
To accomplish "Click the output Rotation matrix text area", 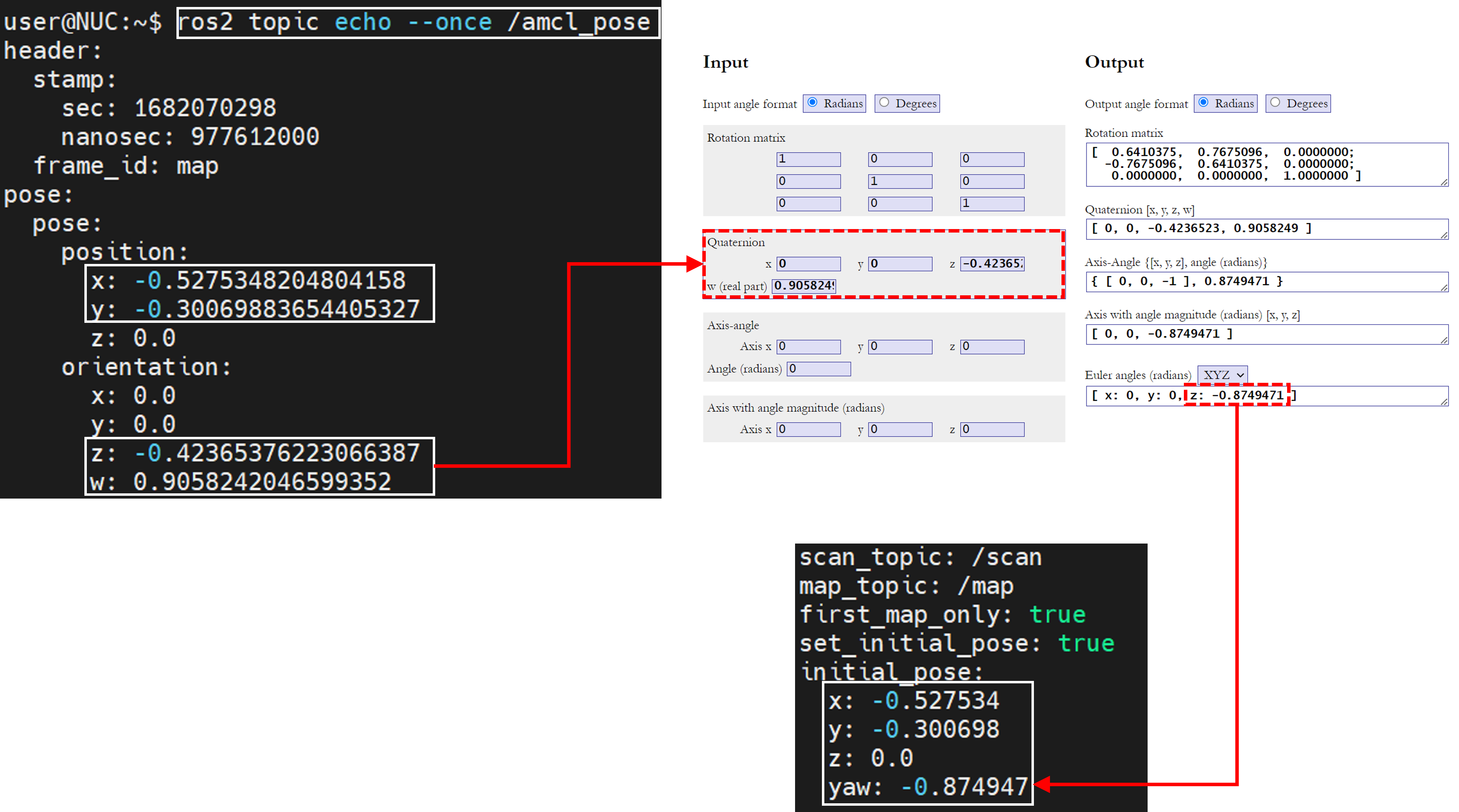I will pos(1267,164).
